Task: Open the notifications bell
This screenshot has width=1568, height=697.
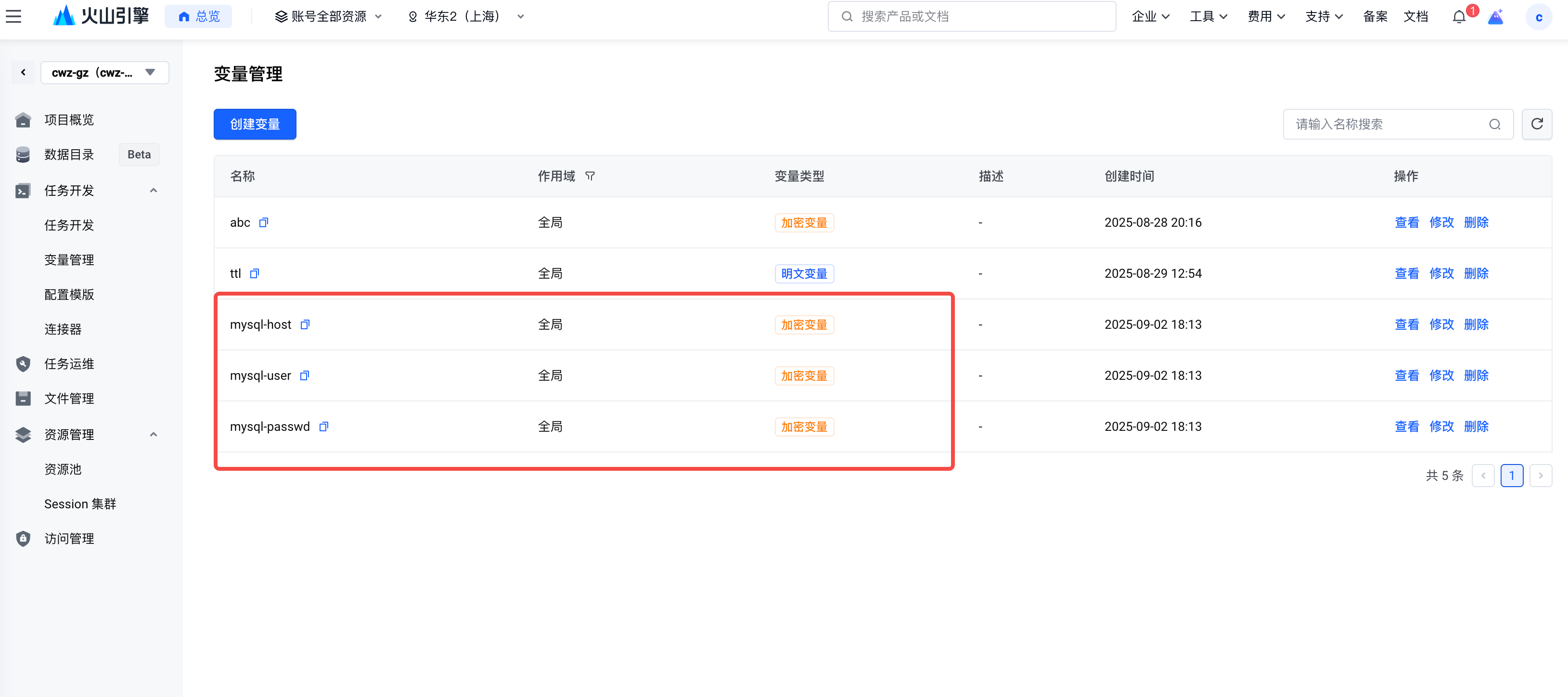Action: click(1459, 17)
